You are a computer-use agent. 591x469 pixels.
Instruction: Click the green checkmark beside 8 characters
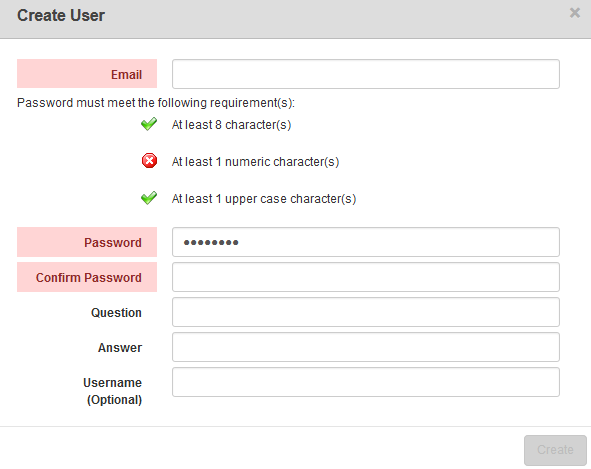click(149, 124)
